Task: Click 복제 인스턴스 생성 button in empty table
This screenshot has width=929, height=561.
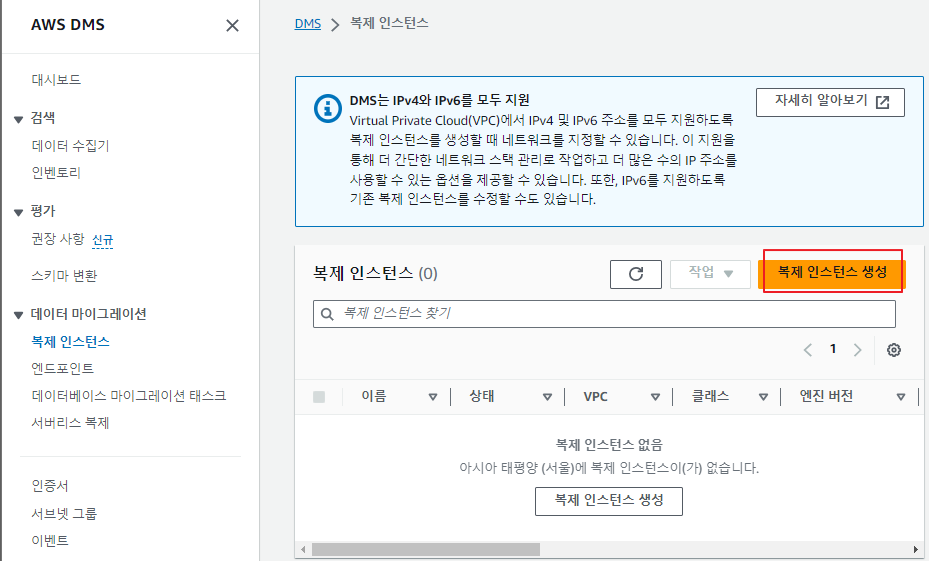Action: coord(608,501)
